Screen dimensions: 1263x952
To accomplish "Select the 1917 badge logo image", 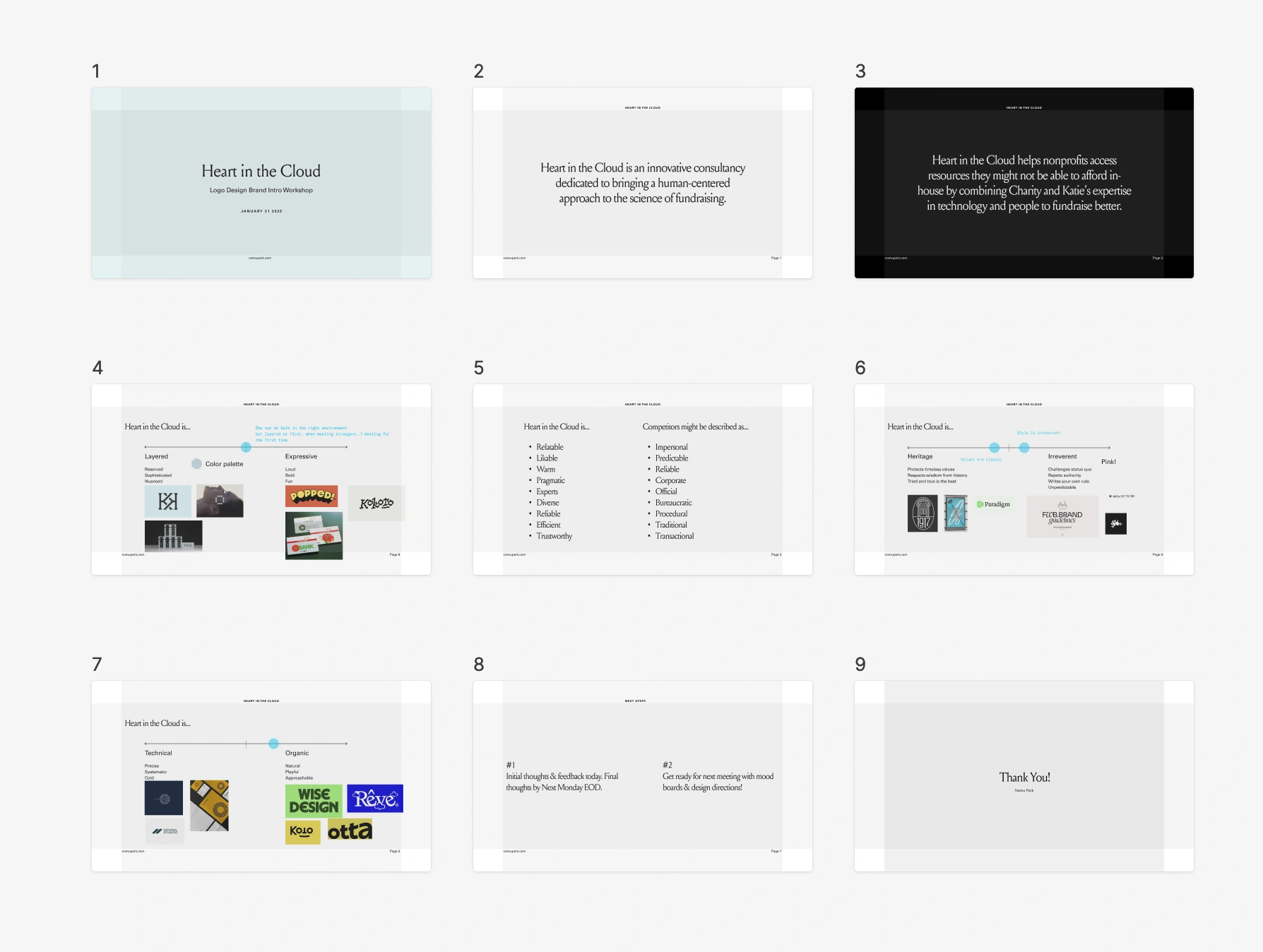I will (x=923, y=513).
